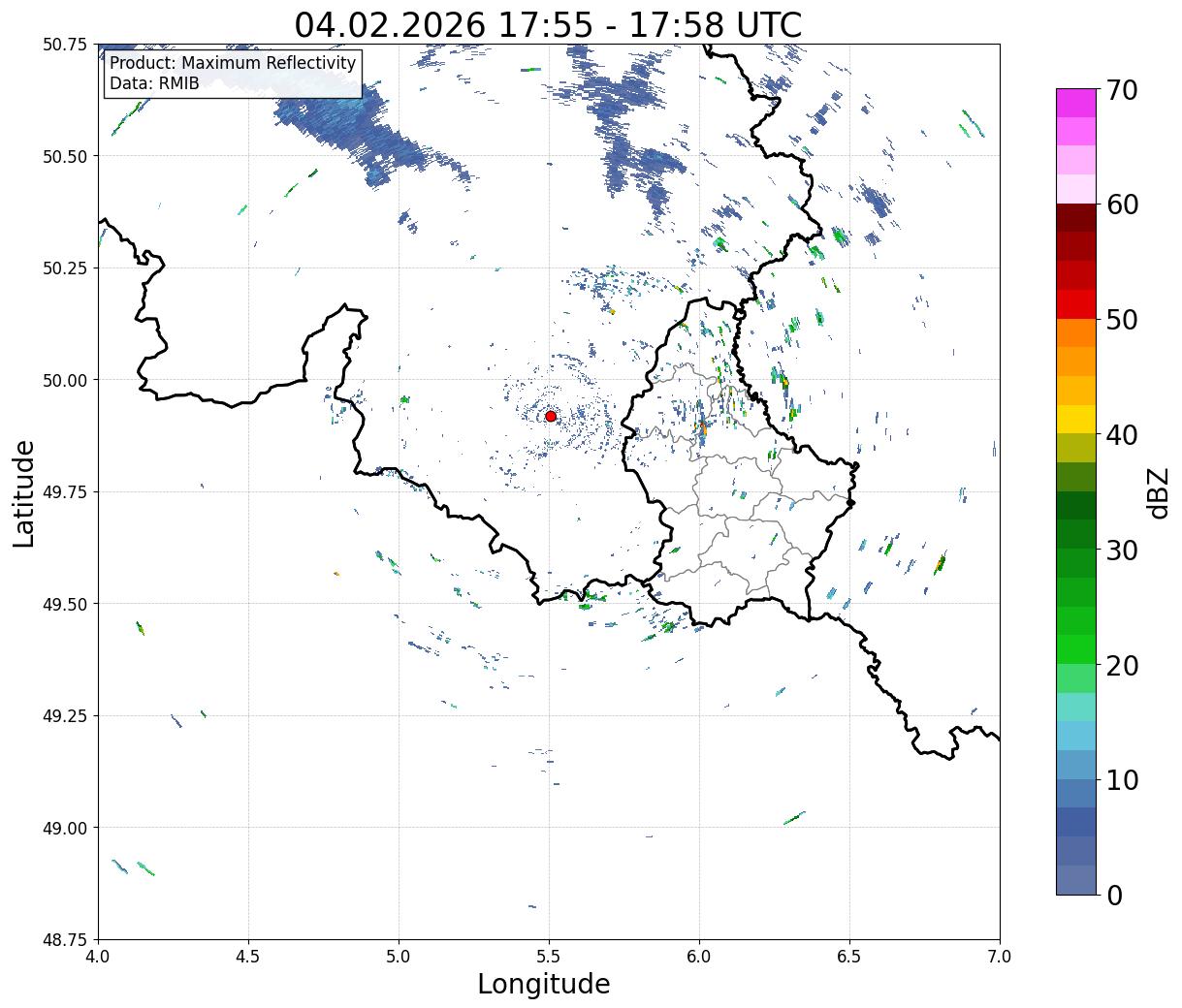Click the latitude tick label 49.25
Viewport: 1182px width, 1008px height.
65,716
